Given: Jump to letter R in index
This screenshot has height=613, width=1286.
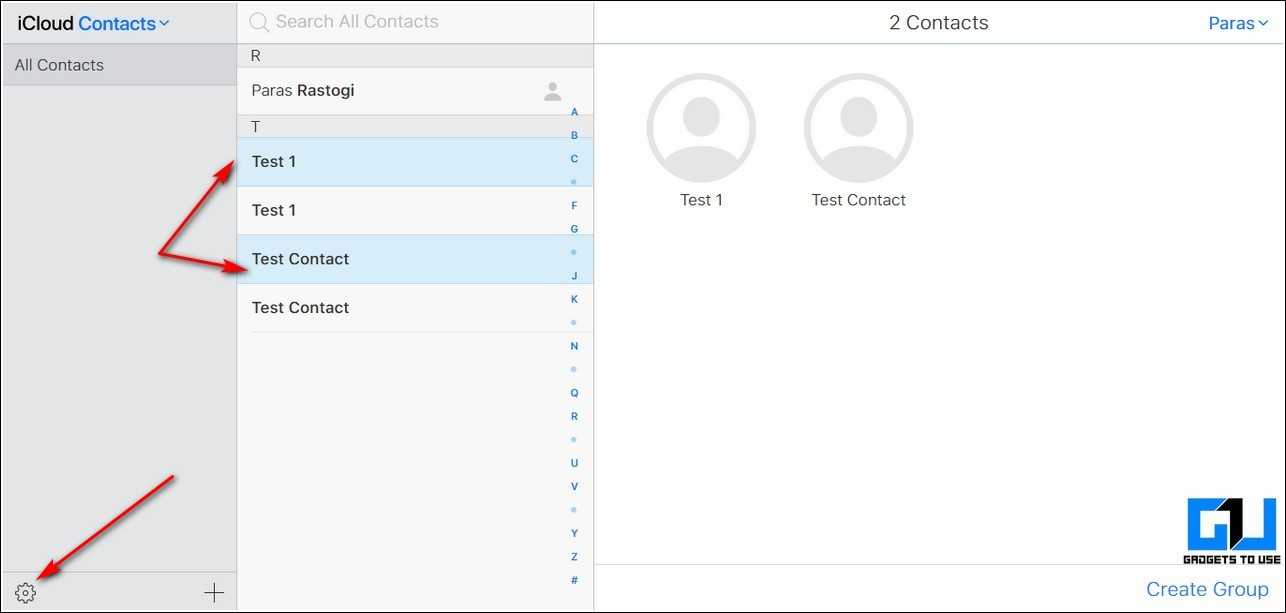Looking at the screenshot, I should pyautogui.click(x=574, y=416).
